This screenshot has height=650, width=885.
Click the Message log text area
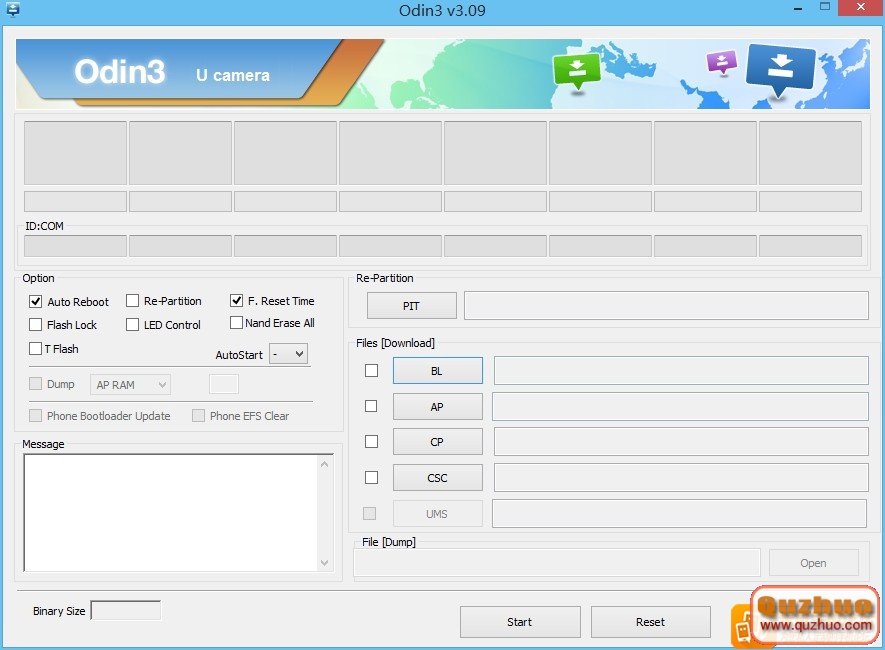pyautogui.click(x=170, y=512)
